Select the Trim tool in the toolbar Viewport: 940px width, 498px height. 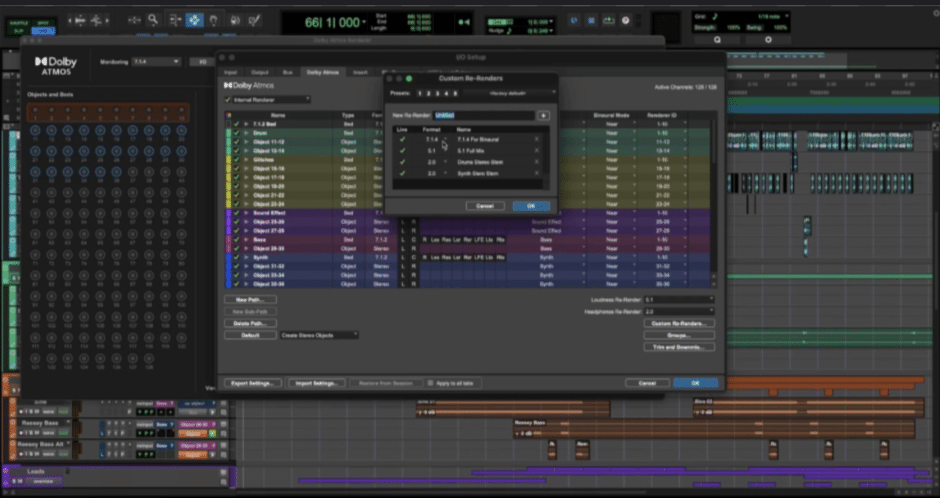pyautogui.click(x=174, y=20)
